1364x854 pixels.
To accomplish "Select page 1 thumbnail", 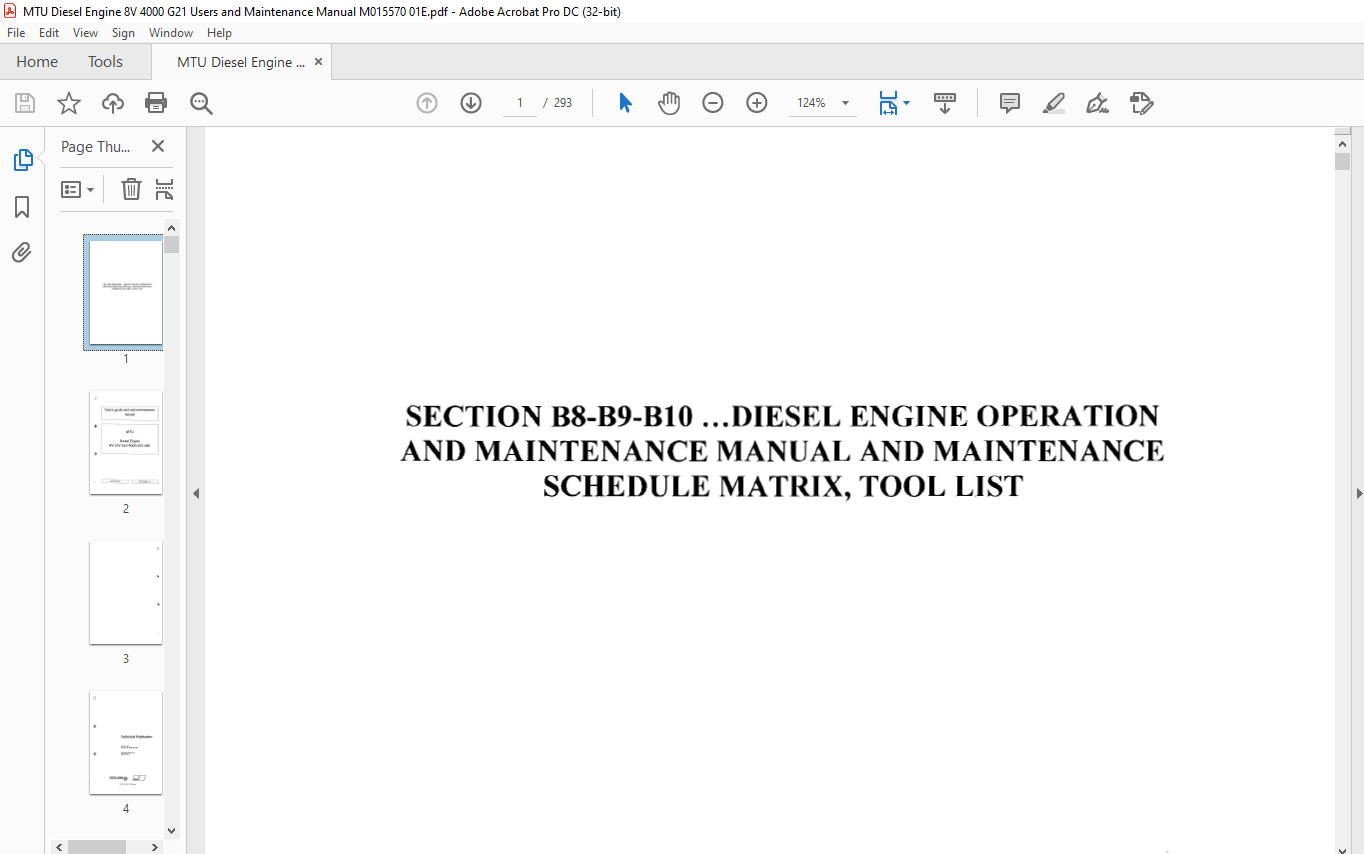I will [126, 292].
